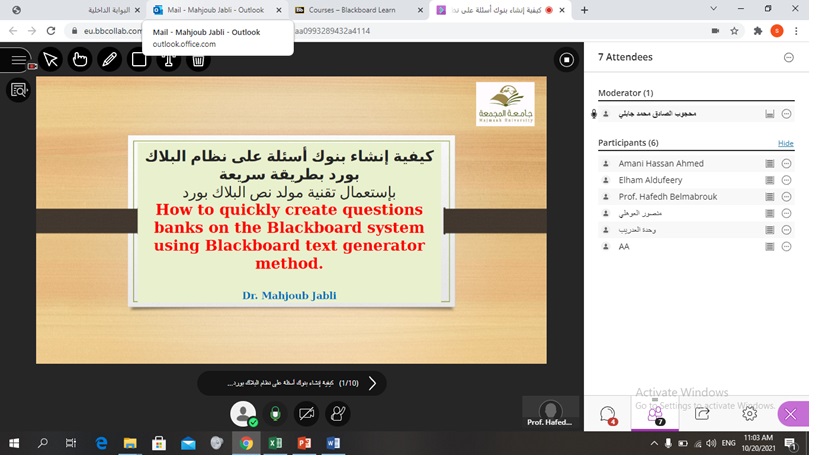Open controls for Amani Hassan Ahmed
The image size is (819, 460).
tap(786, 163)
